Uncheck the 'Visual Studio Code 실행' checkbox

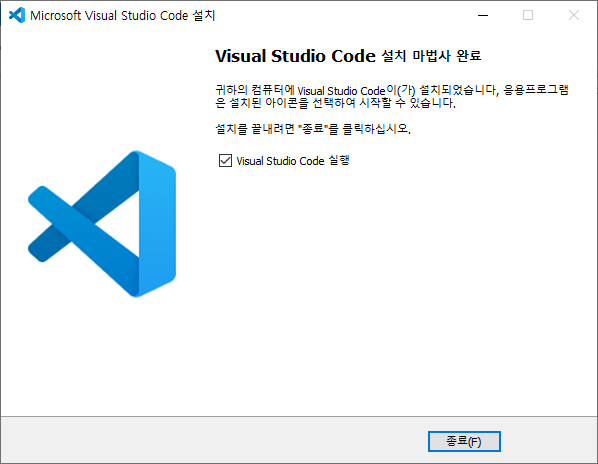[225, 161]
